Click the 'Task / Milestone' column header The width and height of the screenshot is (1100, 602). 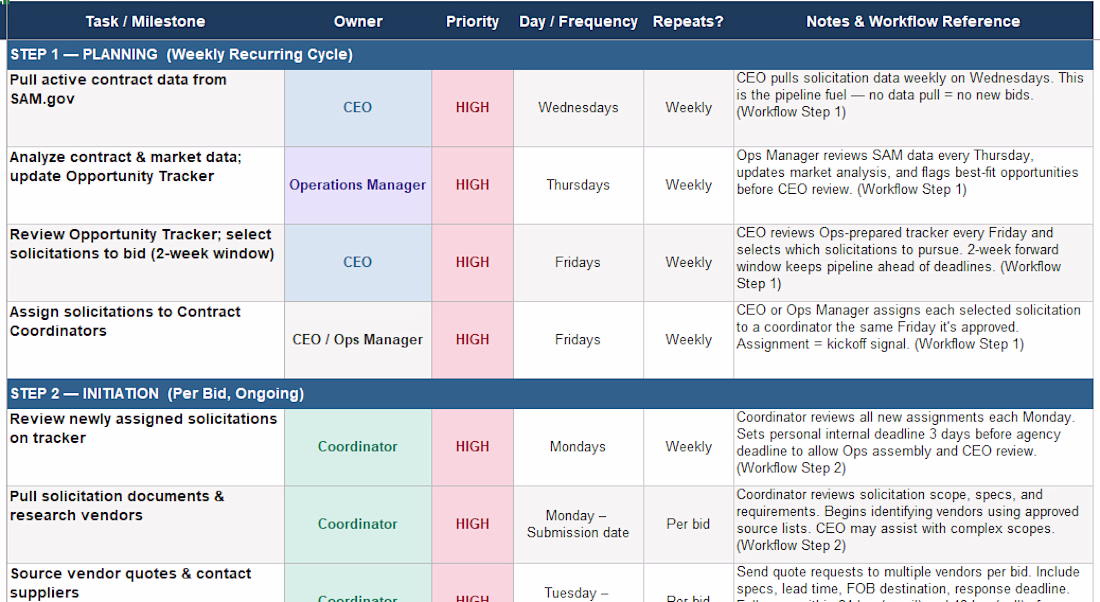point(145,21)
